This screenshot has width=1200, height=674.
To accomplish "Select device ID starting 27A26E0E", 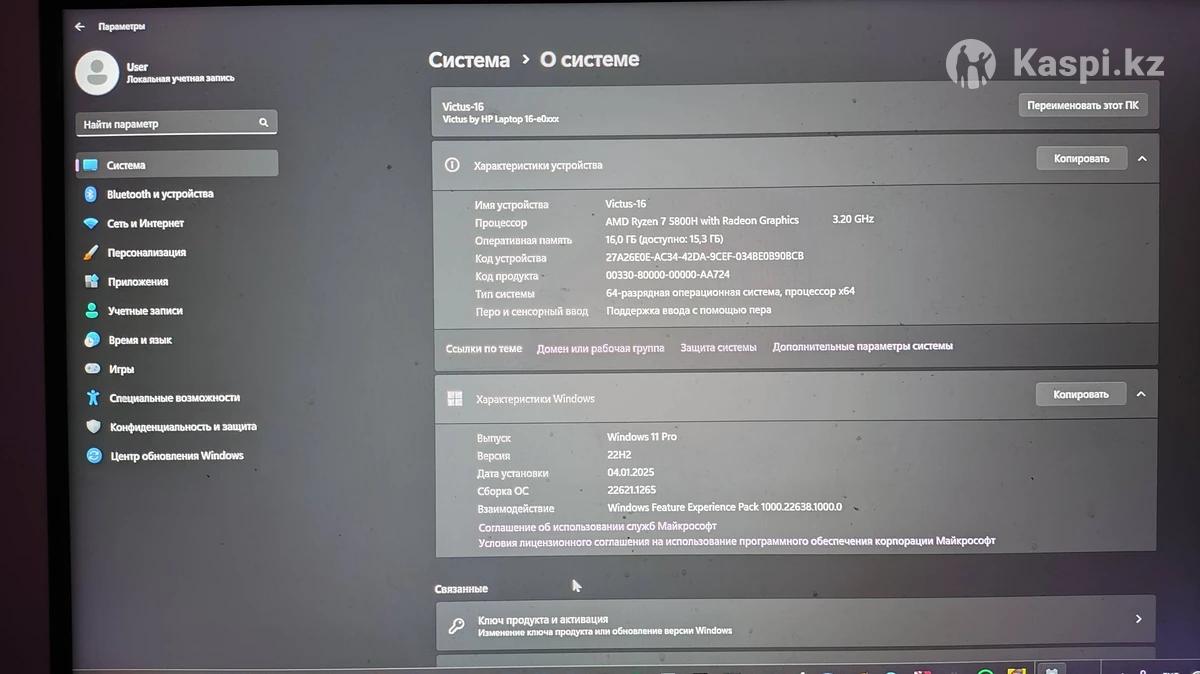I will pyautogui.click(x=705, y=256).
